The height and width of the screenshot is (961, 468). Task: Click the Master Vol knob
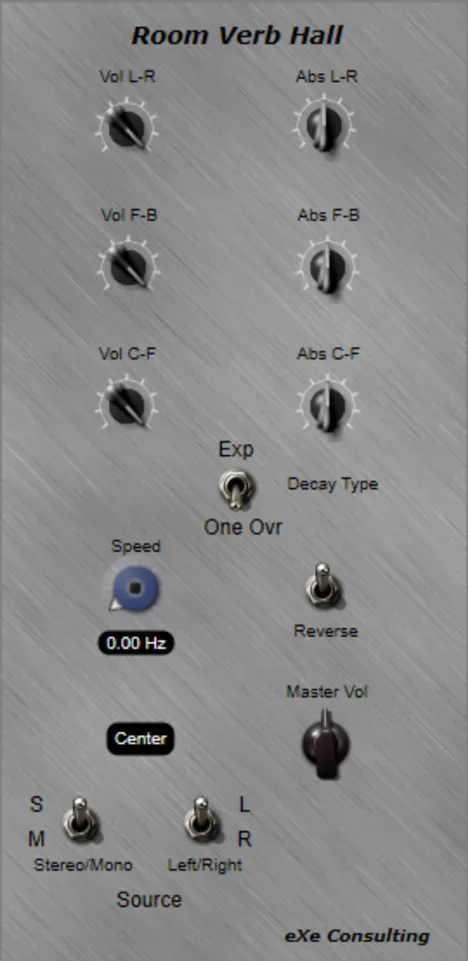(325, 743)
